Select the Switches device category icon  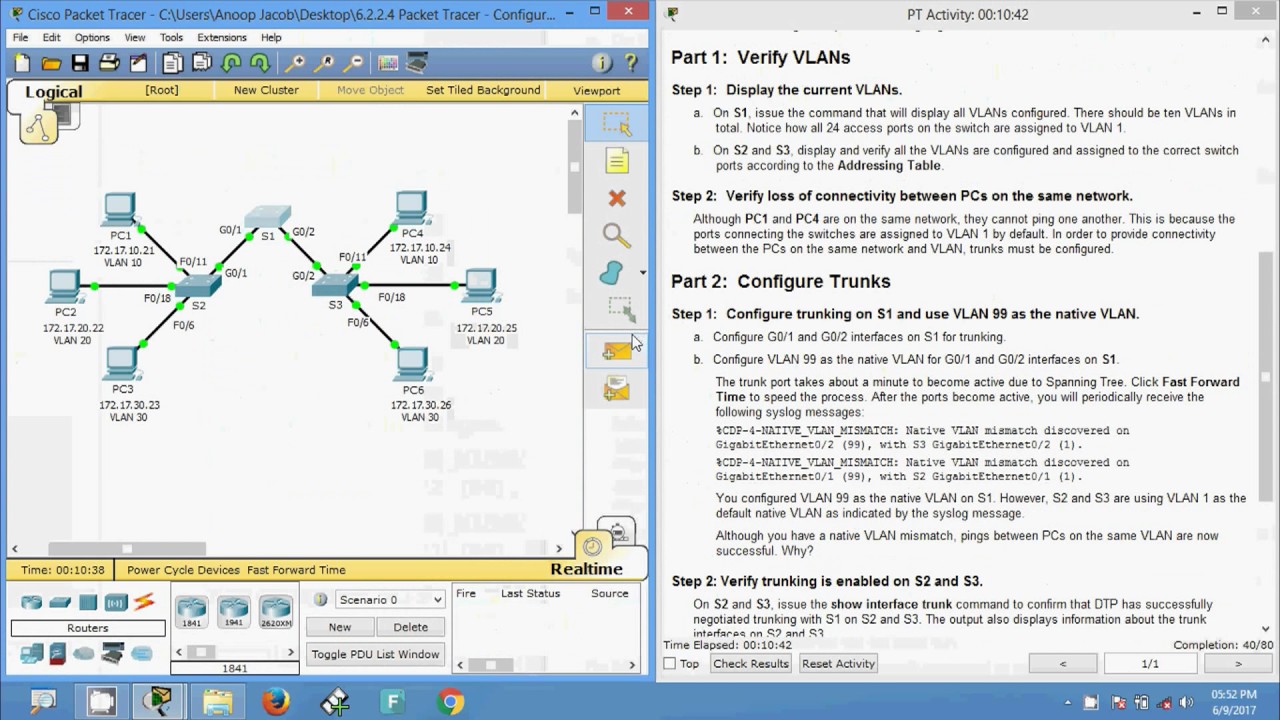(x=60, y=602)
